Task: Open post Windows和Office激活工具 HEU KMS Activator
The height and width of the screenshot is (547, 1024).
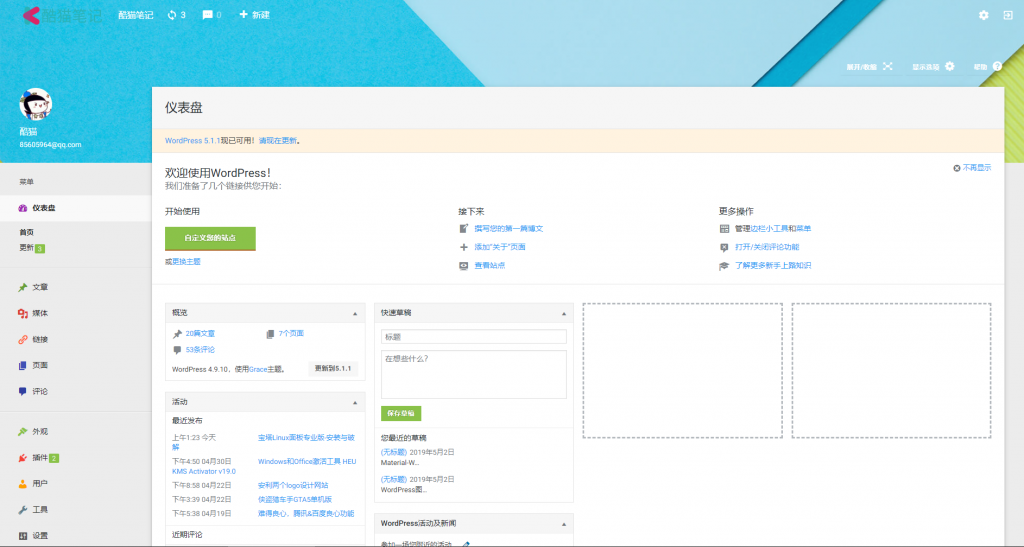Action: 307,461
